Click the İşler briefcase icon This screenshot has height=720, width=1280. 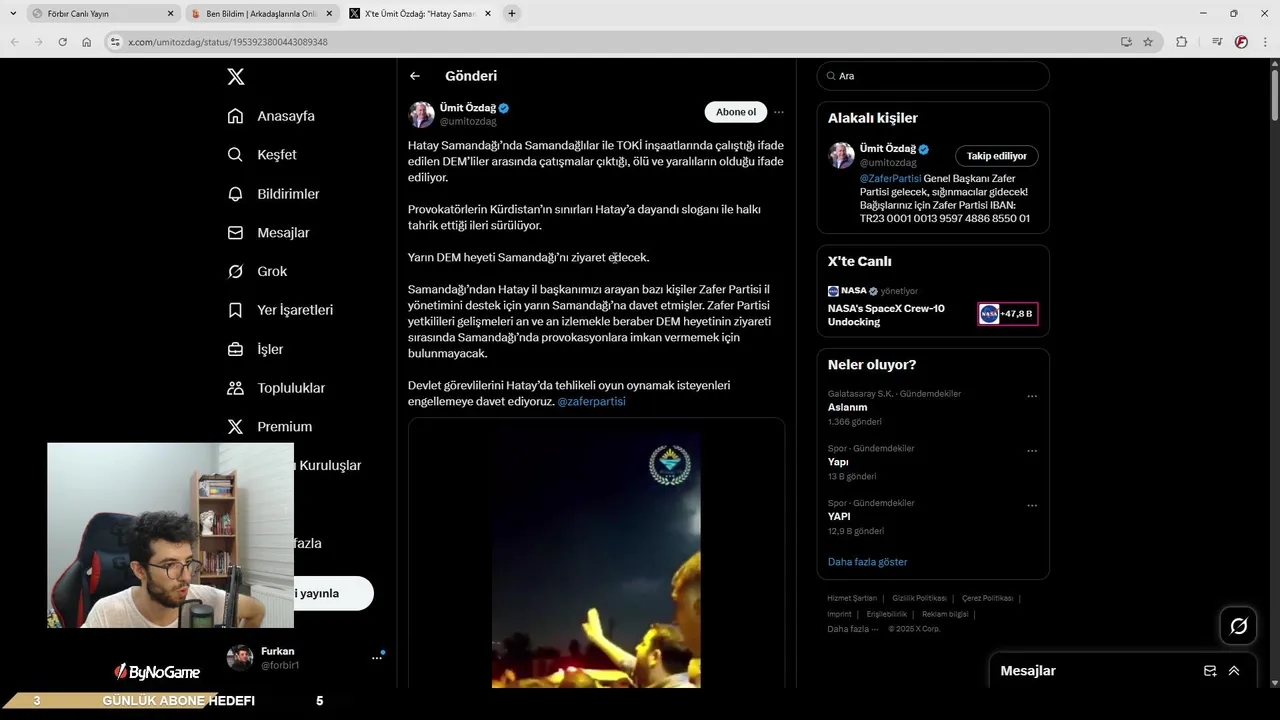[x=235, y=349]
